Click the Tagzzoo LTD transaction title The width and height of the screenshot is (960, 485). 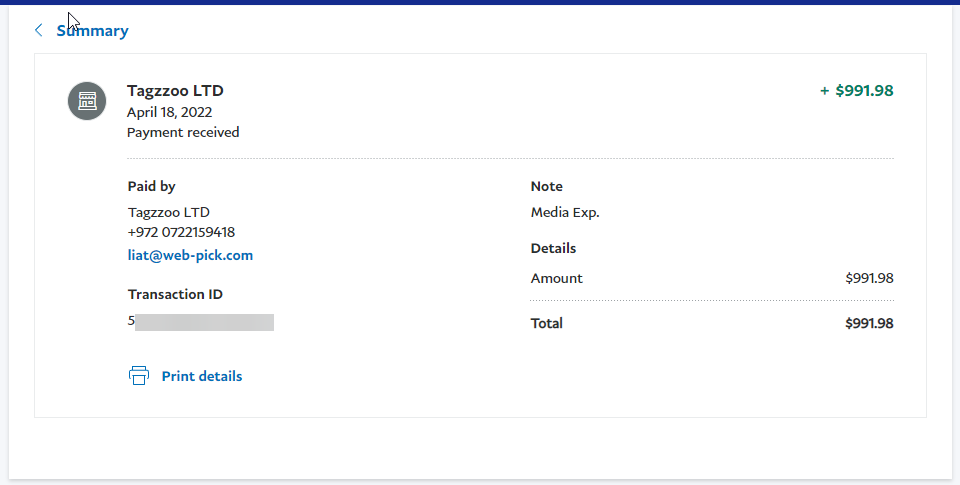(x=175, y=91)
